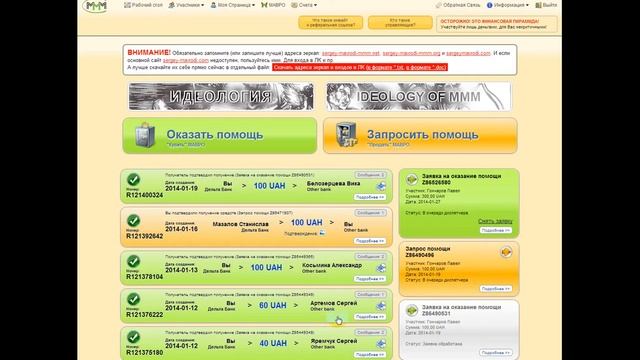Click blue icon beside Белозерцева Вика
The image size is (640, 360).
point(381,186)
